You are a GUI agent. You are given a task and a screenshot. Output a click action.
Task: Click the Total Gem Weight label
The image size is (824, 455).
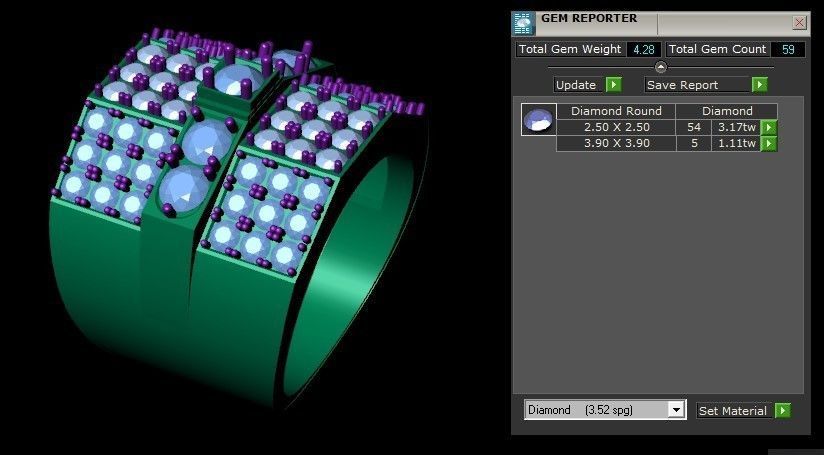pyautogui.click(x=570, y=49)
